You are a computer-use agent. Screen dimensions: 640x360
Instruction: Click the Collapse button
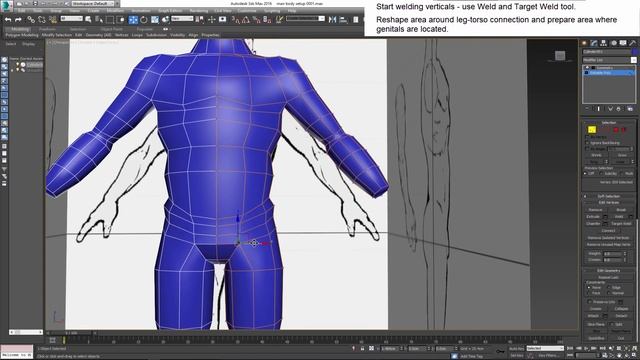[x=621, y=309]
